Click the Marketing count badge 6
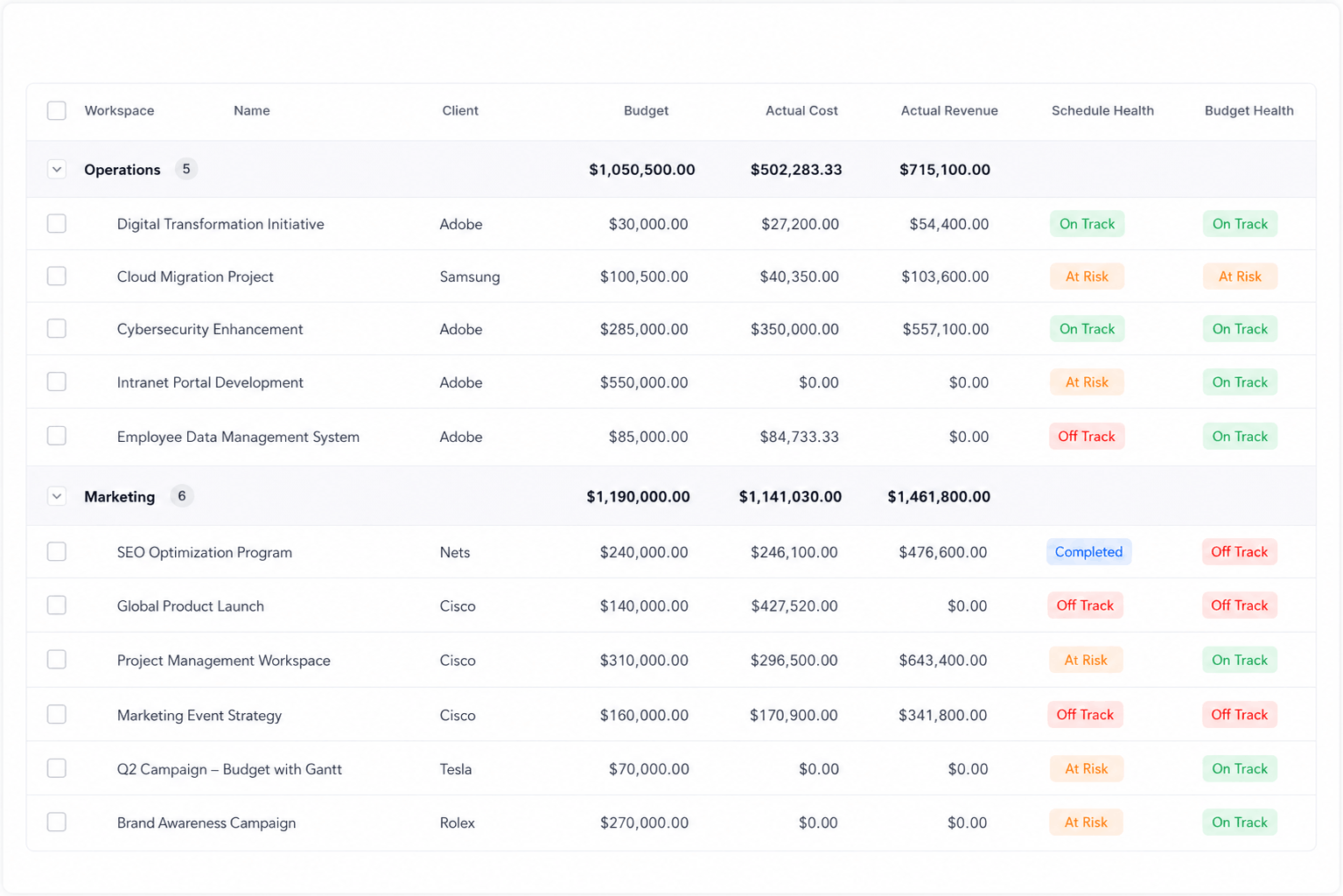This screenshot has height=896, width=1343. 182,496
